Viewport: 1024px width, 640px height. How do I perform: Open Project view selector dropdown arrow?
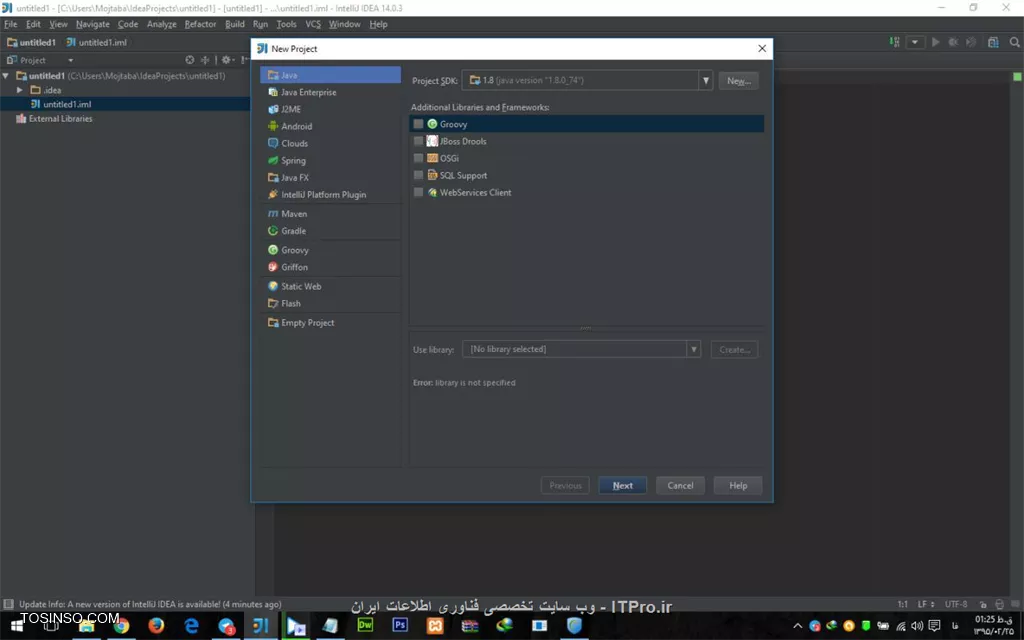(x=71, y=60)
